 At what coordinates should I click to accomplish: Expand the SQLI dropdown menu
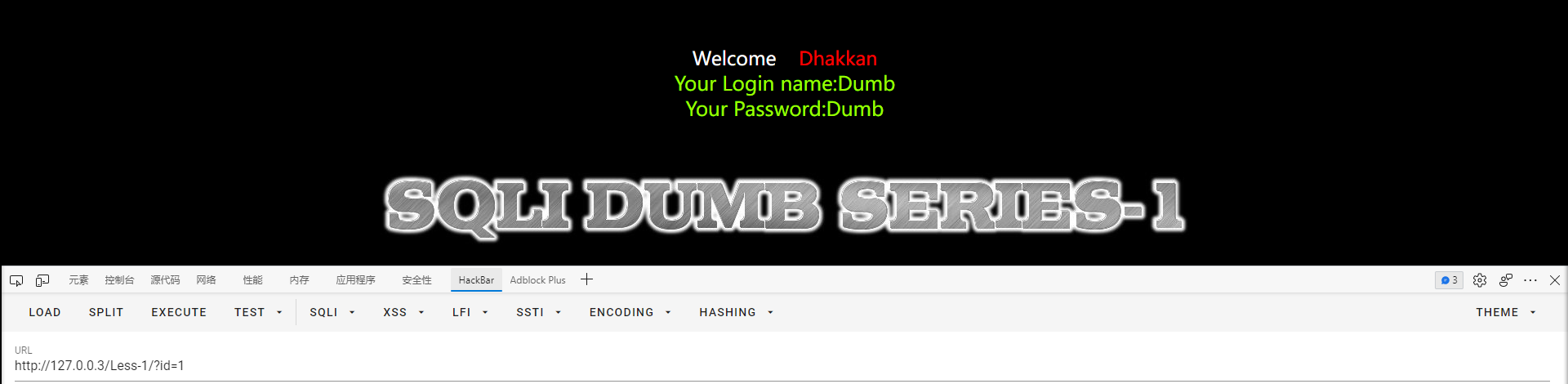pos(332,312)
